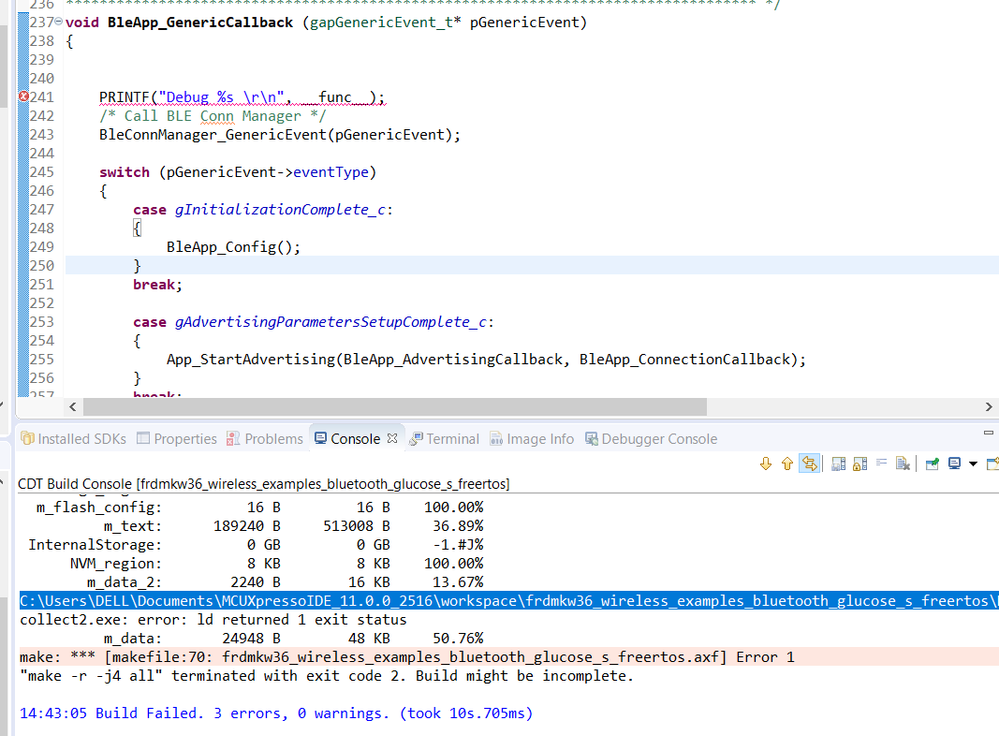Collapse function fold at line 237
This screenshot has height=736, width=999.
[x=59, y=22]
